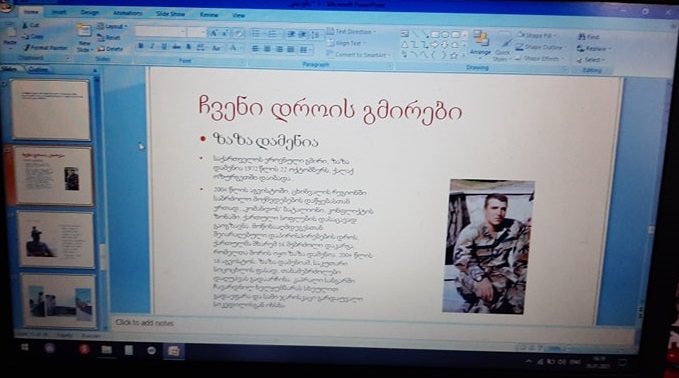
Task: Select the third slide thumbnail with statue
Action: 56,239
